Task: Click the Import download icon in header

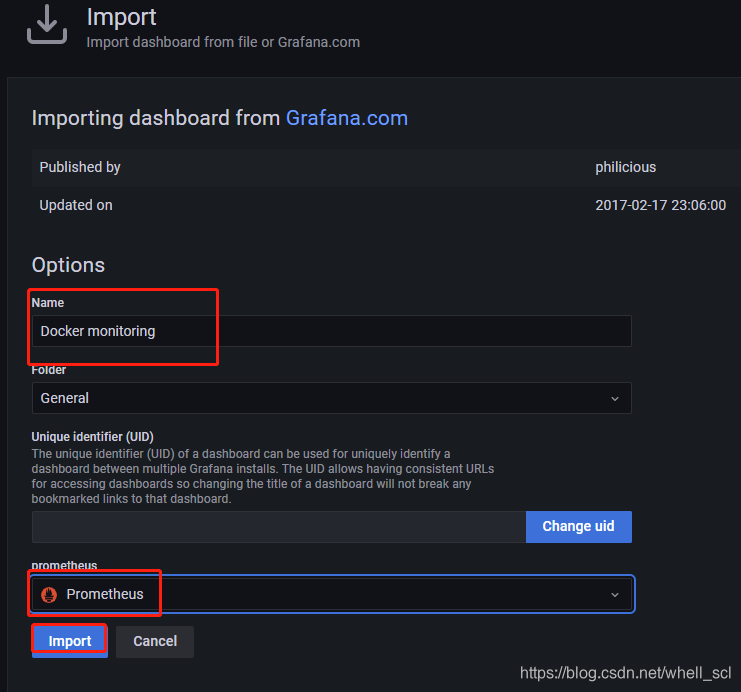Action: pyautogui.click(x=47, y=25)
